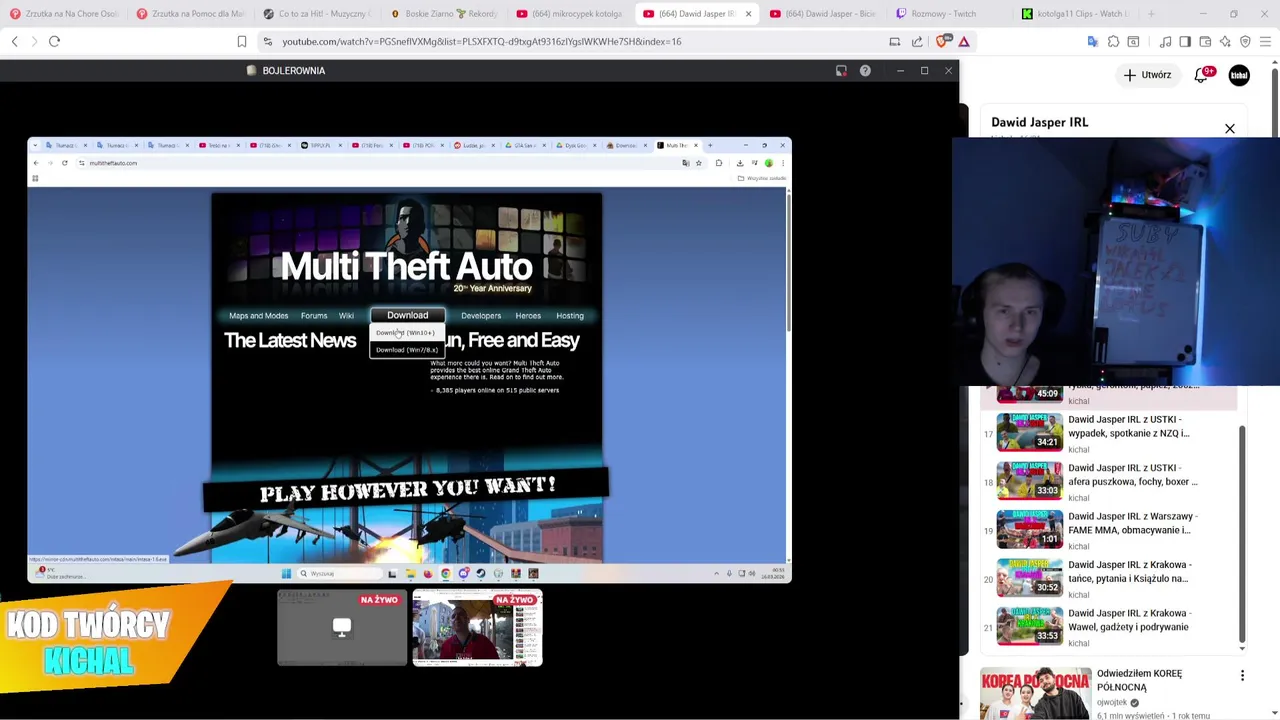1280x720 pixels.
Task: Open YouTube notifications bell
Action: 1202,75
